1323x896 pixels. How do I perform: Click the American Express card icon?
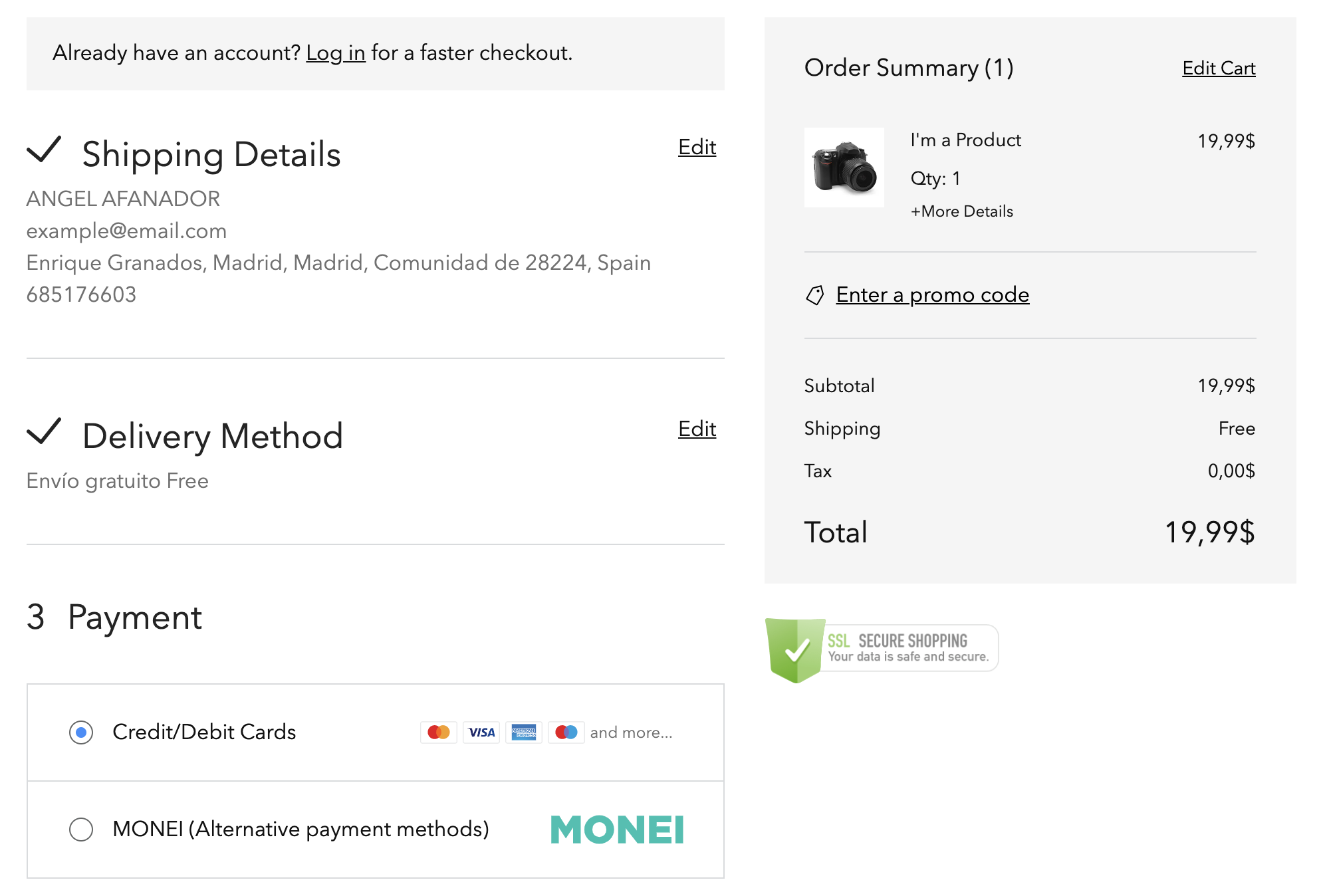(x=524, y=732)
